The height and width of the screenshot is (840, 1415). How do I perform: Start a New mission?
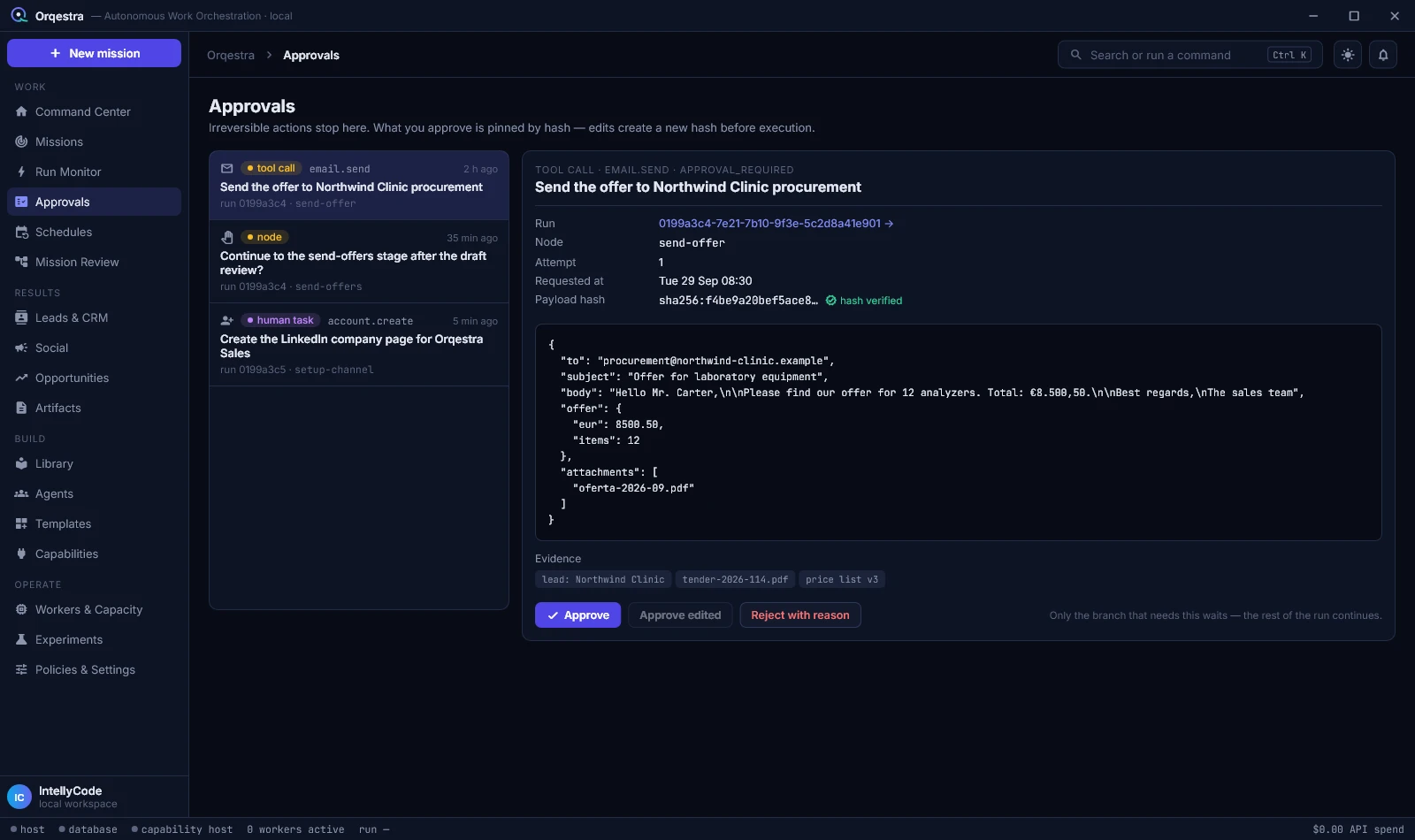pyautogui.click(x=94, y=53)
